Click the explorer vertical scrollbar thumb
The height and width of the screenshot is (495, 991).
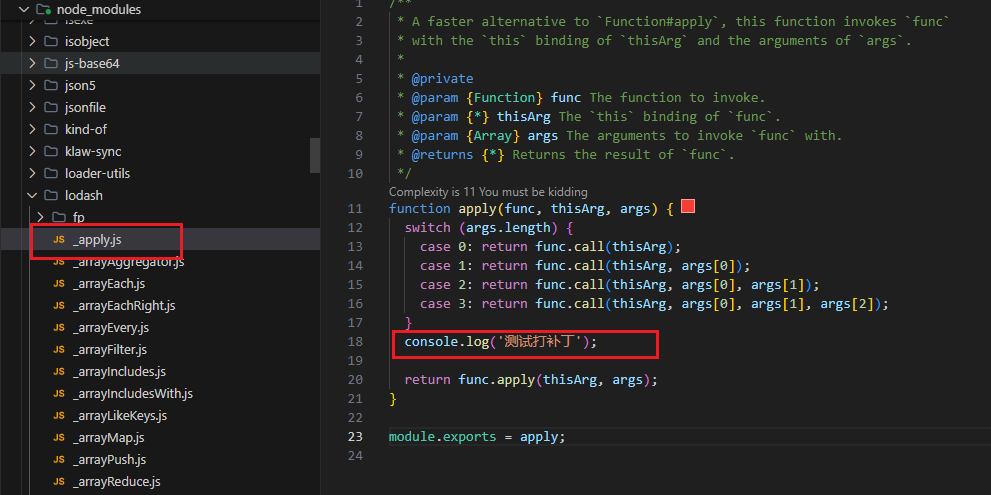pyautogui.click(x=315, y=155)
